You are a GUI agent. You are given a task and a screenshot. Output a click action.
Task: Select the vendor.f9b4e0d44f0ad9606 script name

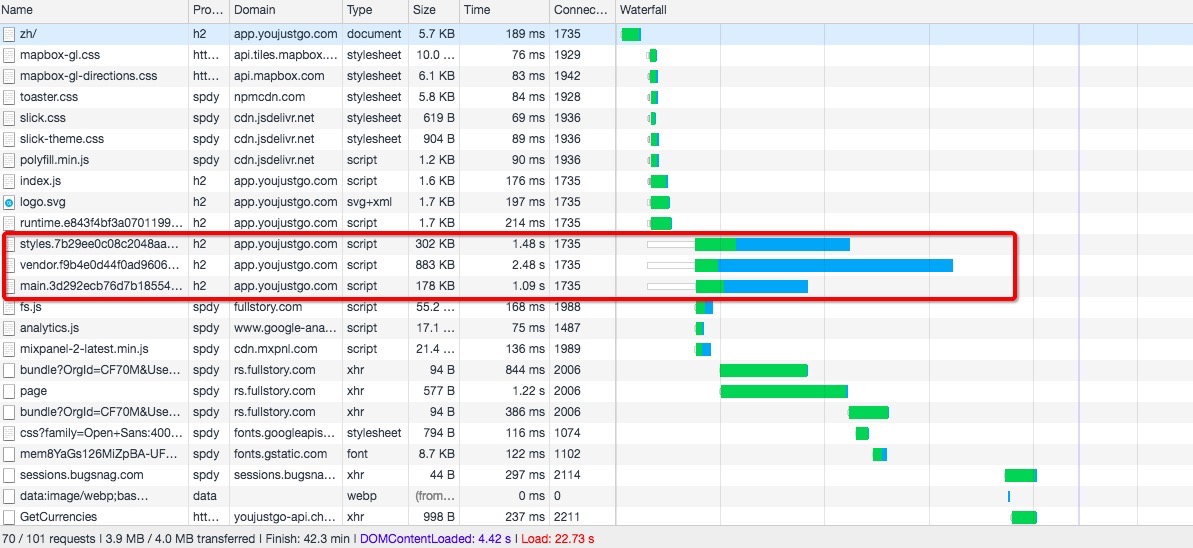point(101,265)
